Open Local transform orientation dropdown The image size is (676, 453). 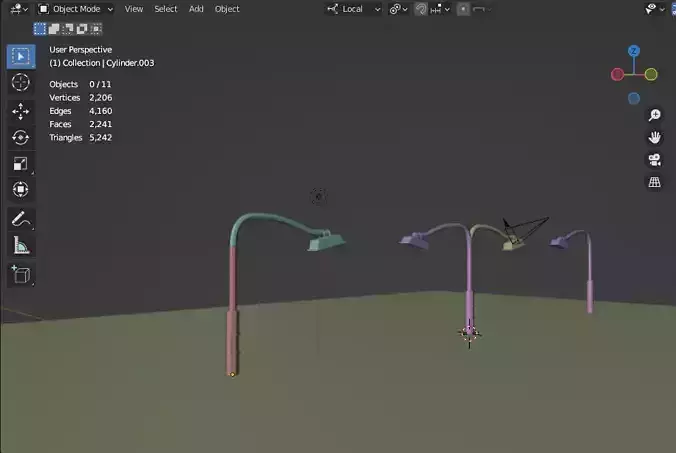354,9
